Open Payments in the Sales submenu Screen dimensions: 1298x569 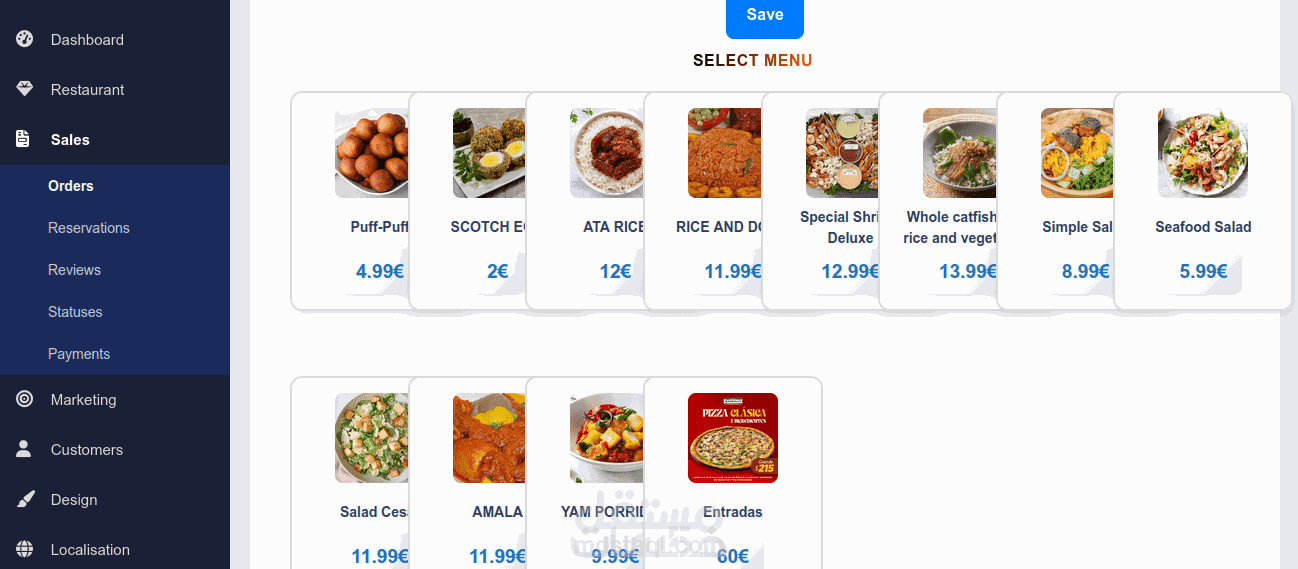point(78,354)
